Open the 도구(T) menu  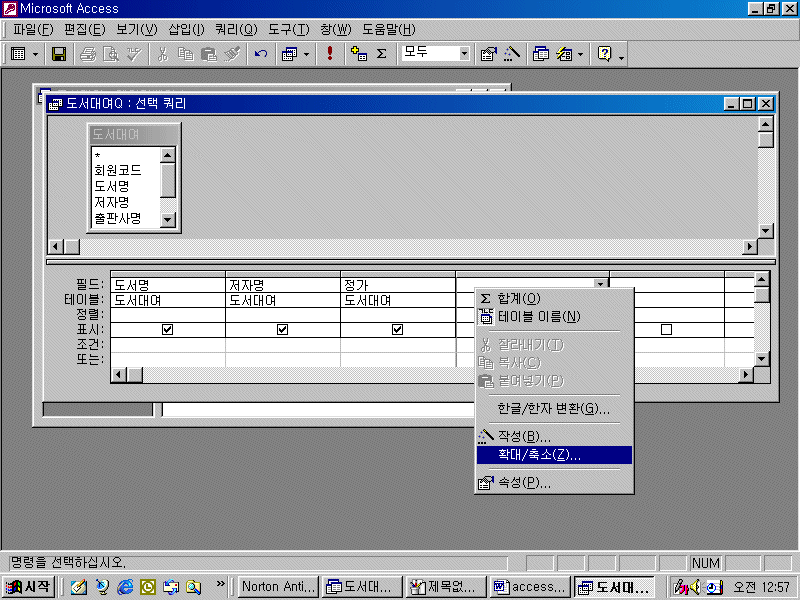(x=289, y=30)
